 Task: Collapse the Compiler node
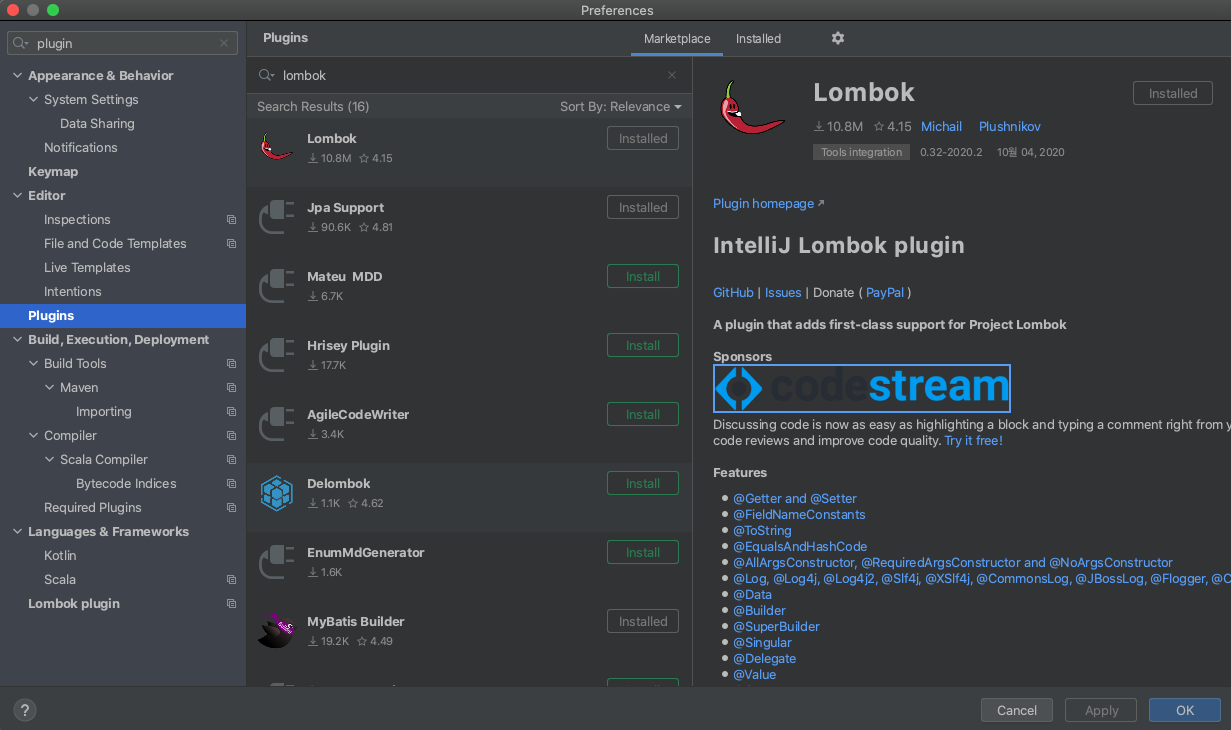click(x=33, y=436)
